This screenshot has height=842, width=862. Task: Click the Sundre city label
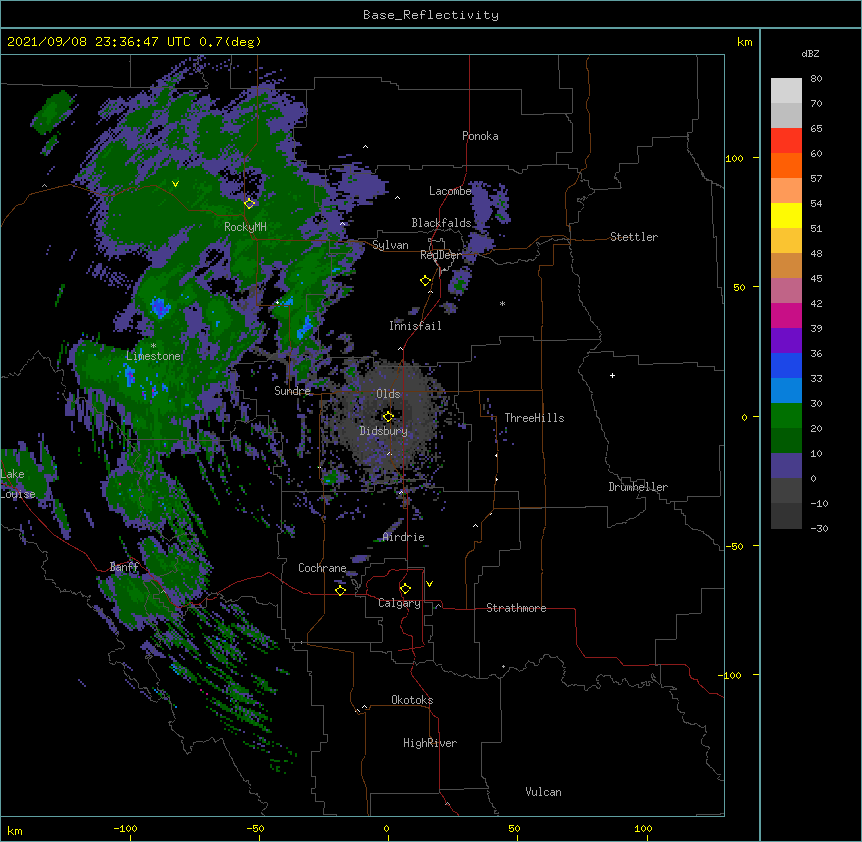(292, 391)
